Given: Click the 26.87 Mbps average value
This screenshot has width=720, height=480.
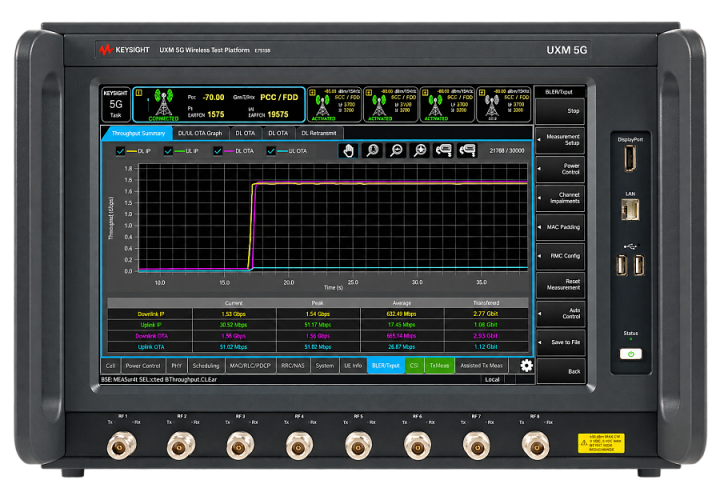Looking at the screenshot, I should coord(401,347).
